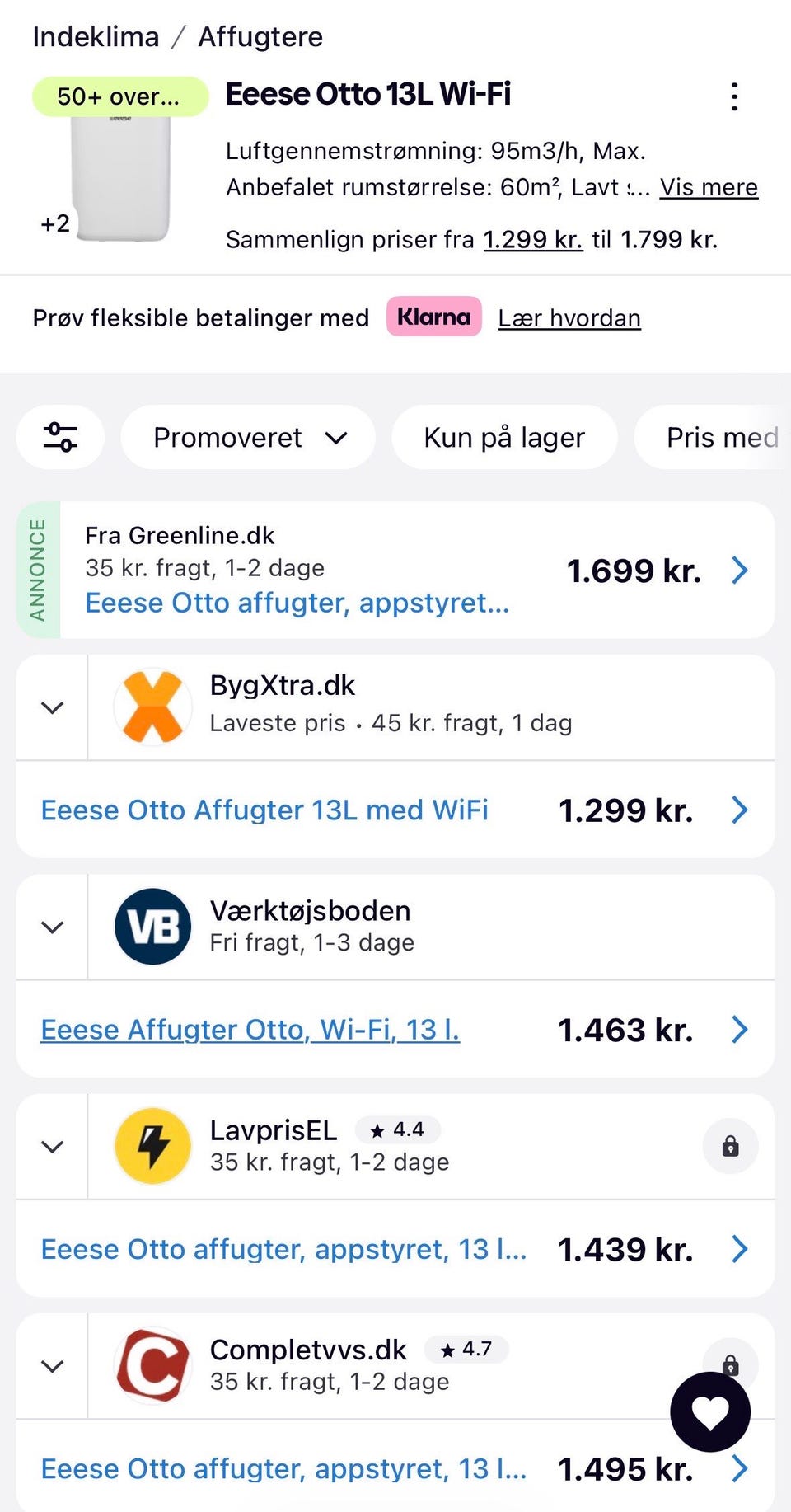791x1512 pixels.
Task: Tap the lock icon on LavprisEL row
Action: 730,1146
